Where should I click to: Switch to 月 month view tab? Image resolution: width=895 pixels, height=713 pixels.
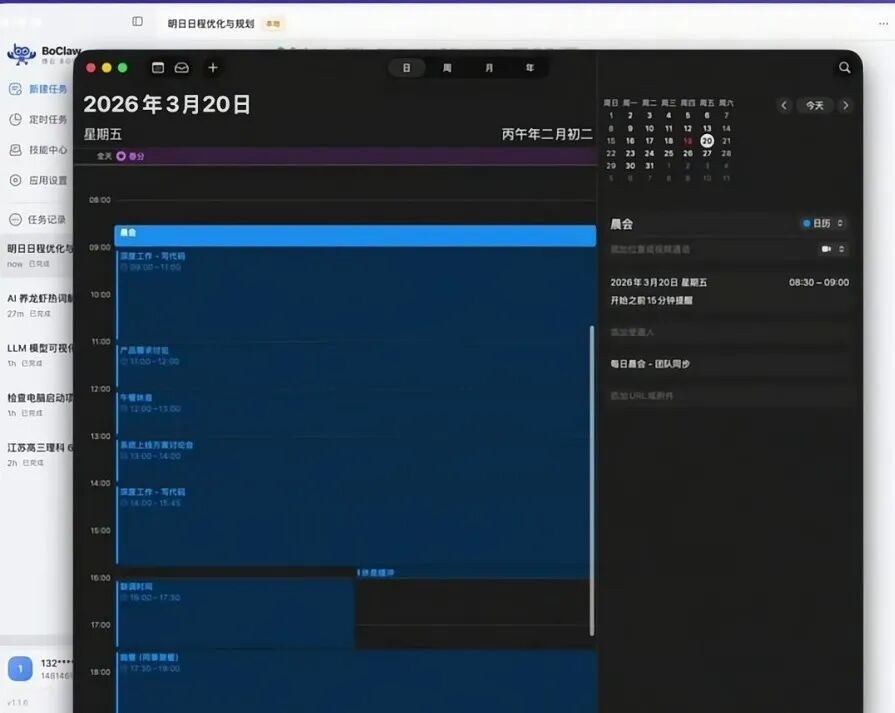click(488, 68)
